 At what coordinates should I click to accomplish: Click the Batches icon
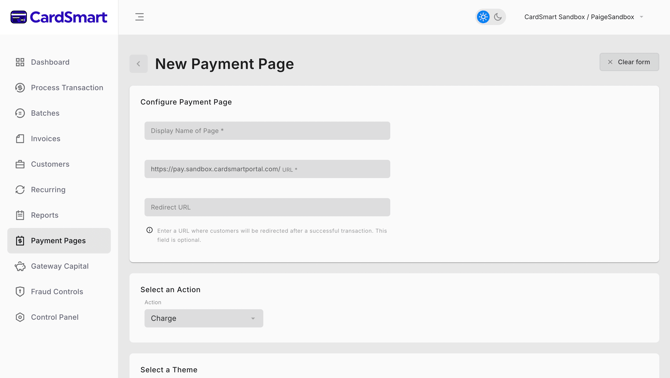[x=20, y=113]
